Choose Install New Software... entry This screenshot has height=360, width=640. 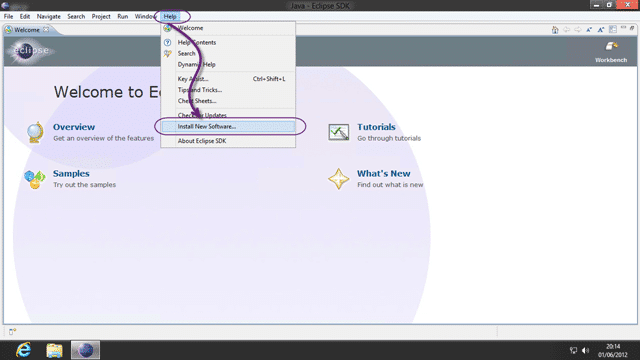tap(228, 127)
